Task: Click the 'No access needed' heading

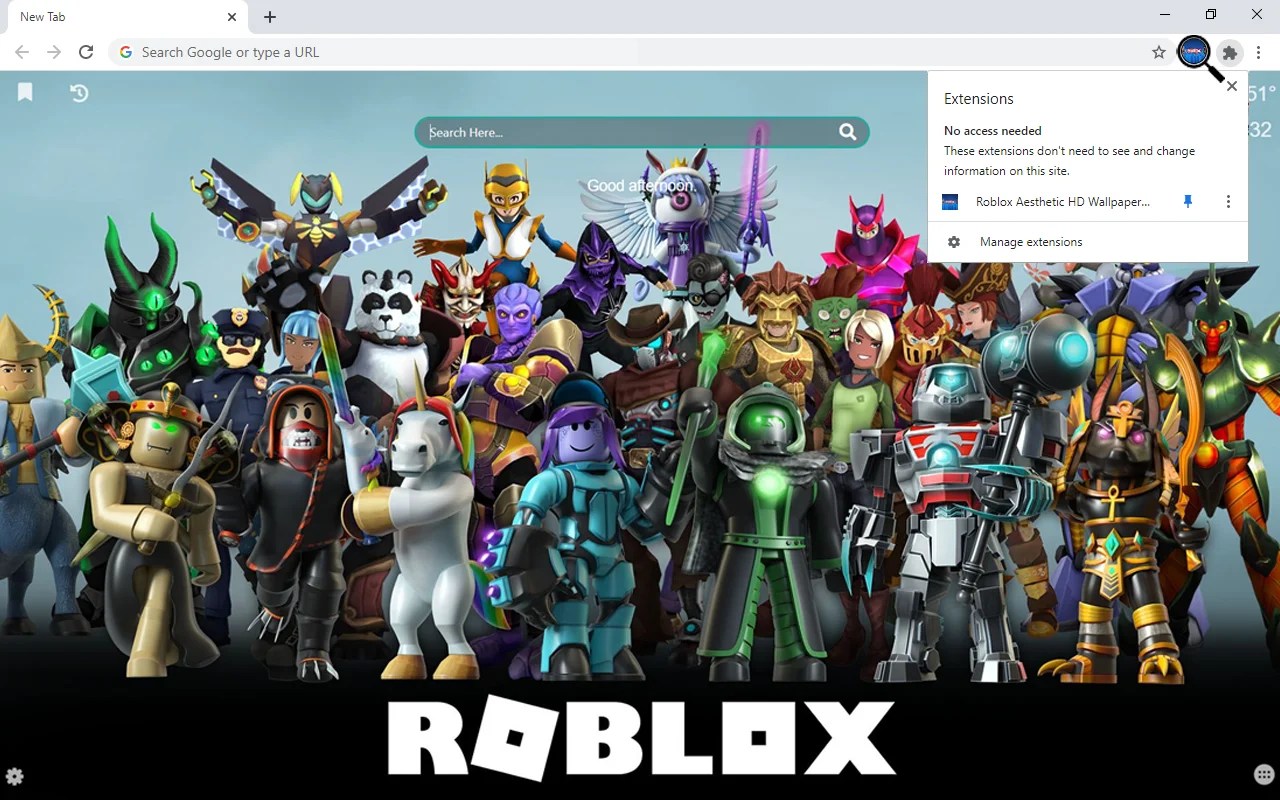Action: tap(993, 131)
